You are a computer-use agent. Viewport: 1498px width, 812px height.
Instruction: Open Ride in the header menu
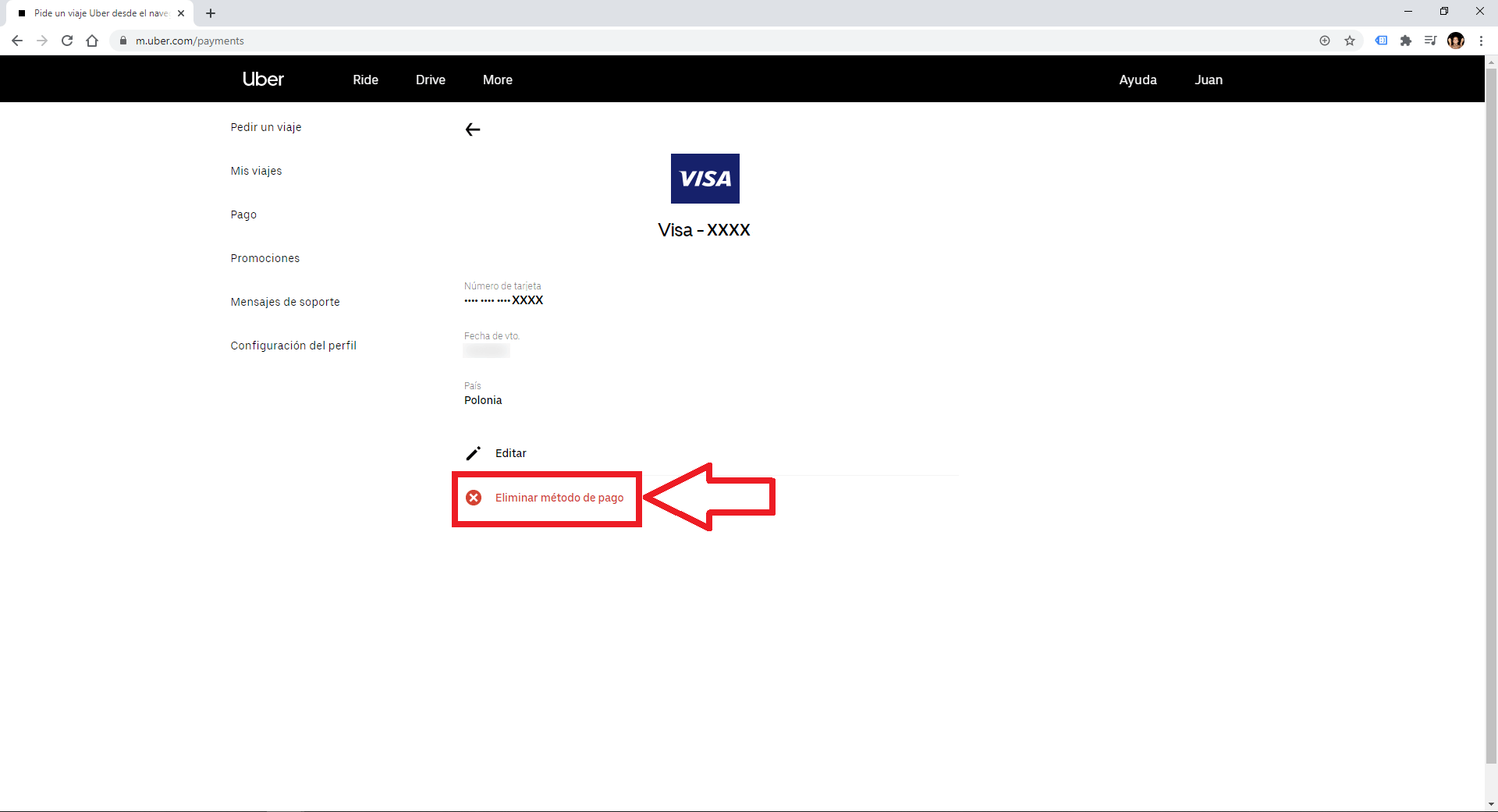point(365,80)
